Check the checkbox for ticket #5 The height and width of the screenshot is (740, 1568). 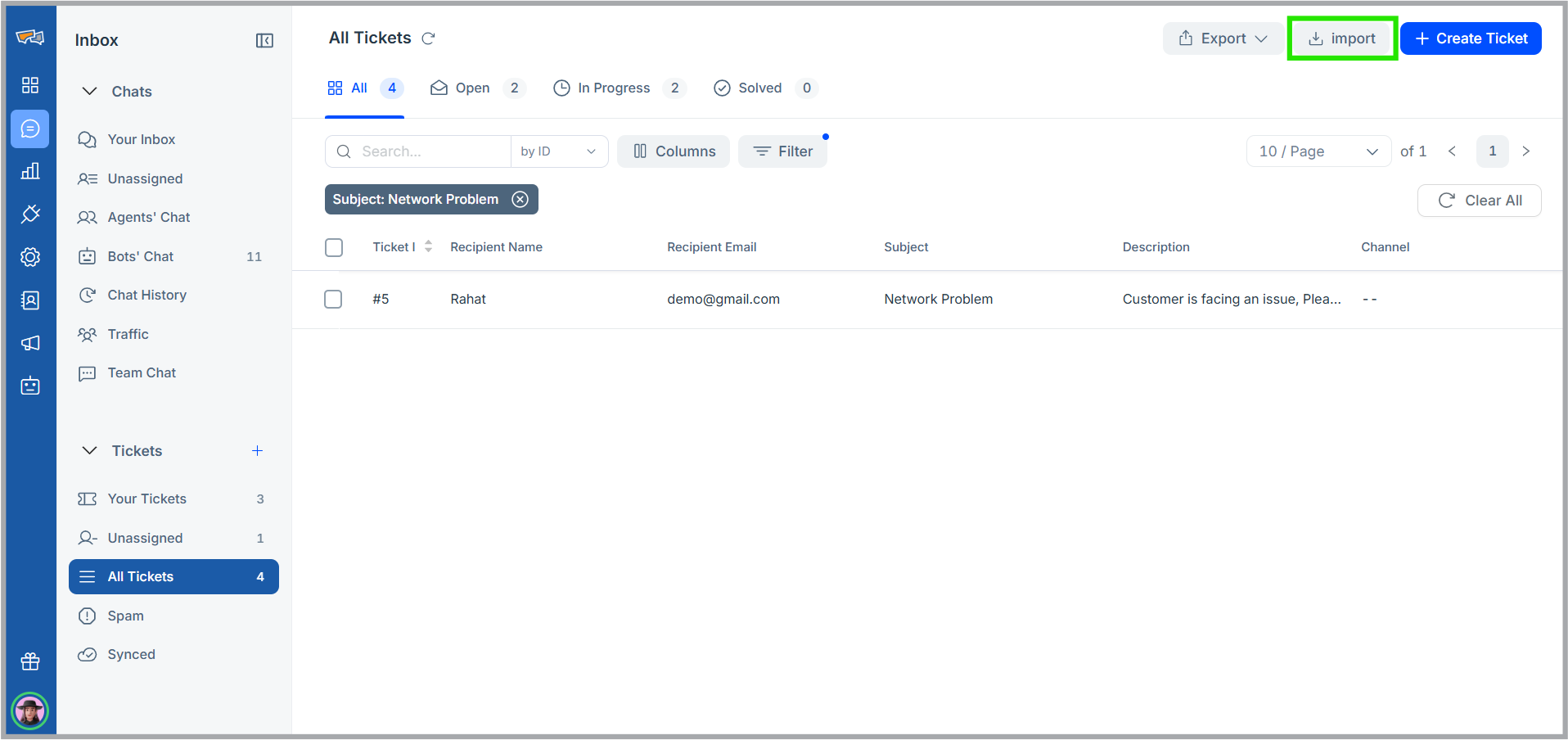333,299
